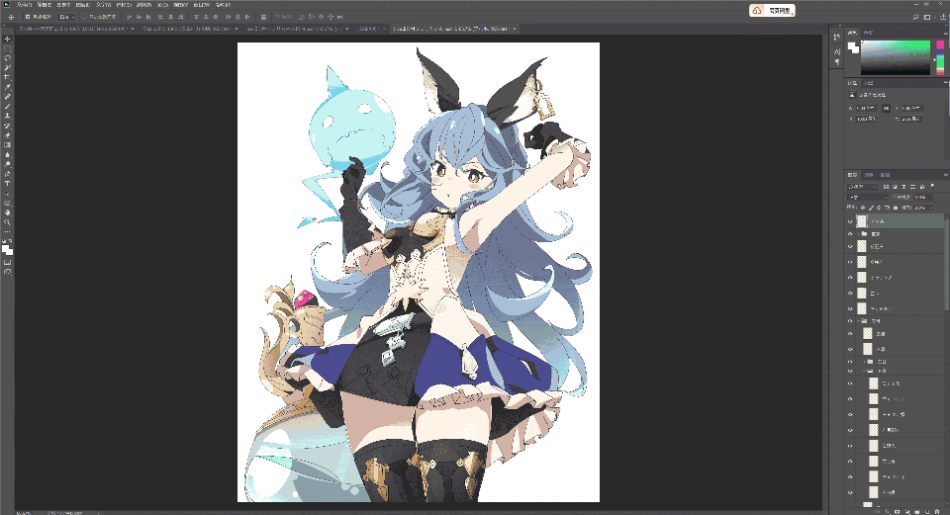
Task: Collapse the expanded layer group folder
Action: [858, 321]
